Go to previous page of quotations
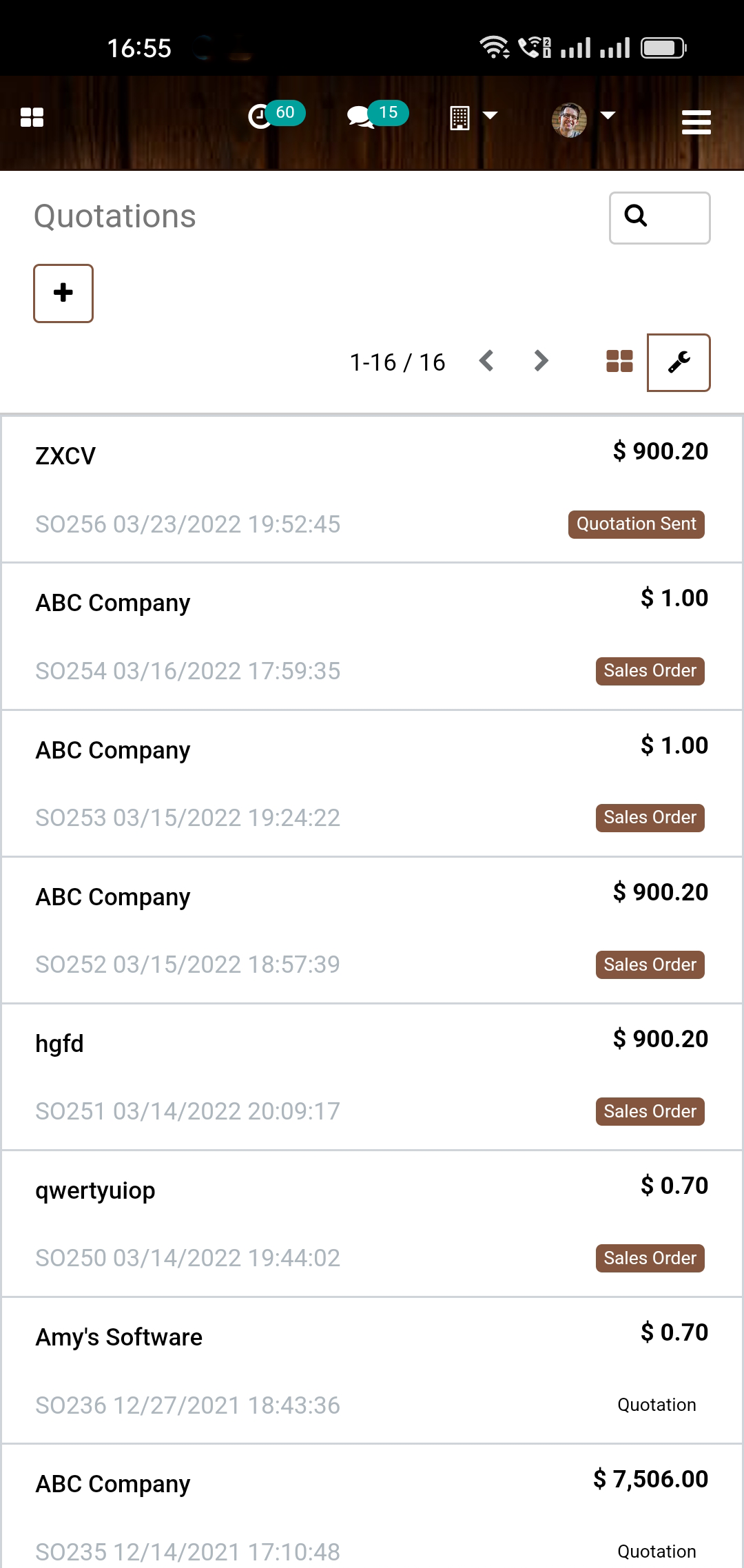Image resolution: width=744 pixels, height=1568 pixels. pos(486,361)
